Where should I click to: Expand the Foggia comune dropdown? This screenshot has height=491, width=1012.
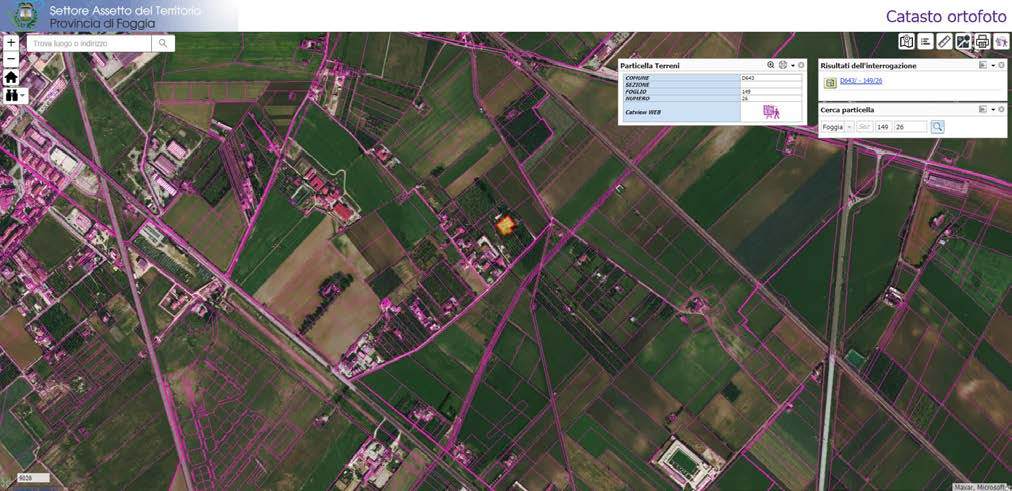849,127
